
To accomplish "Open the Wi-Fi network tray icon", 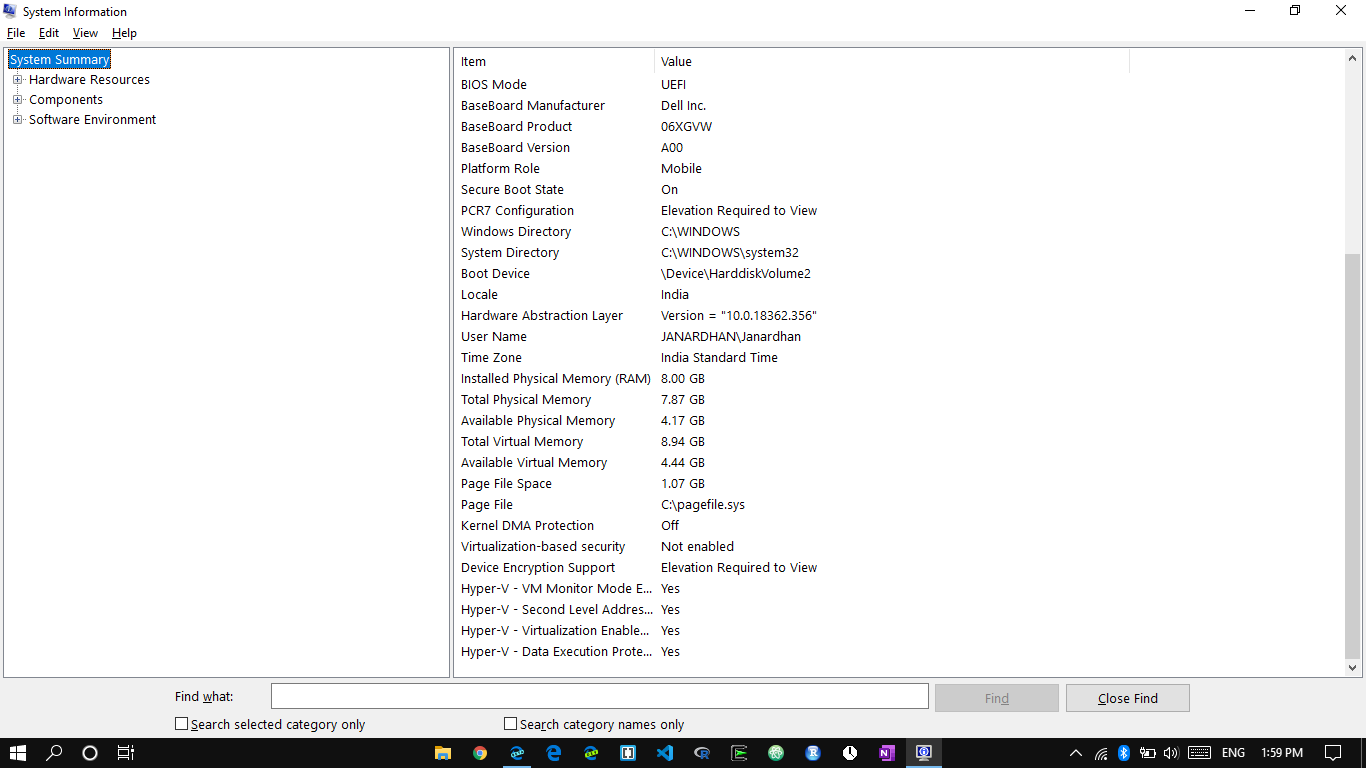I will pyautogui.click(x=1101, y=753).
